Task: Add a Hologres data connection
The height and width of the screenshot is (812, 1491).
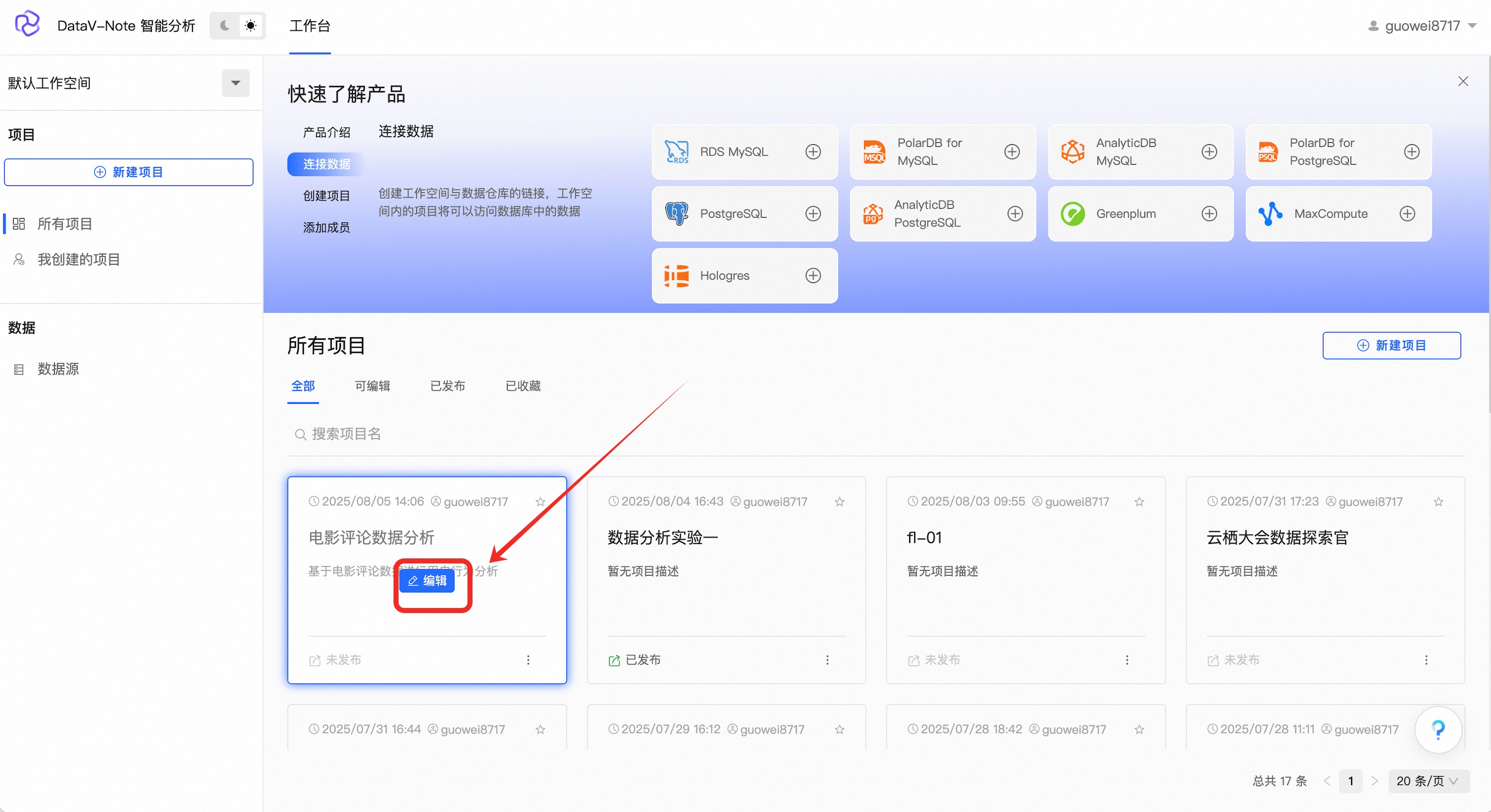Action: point(813,275)
